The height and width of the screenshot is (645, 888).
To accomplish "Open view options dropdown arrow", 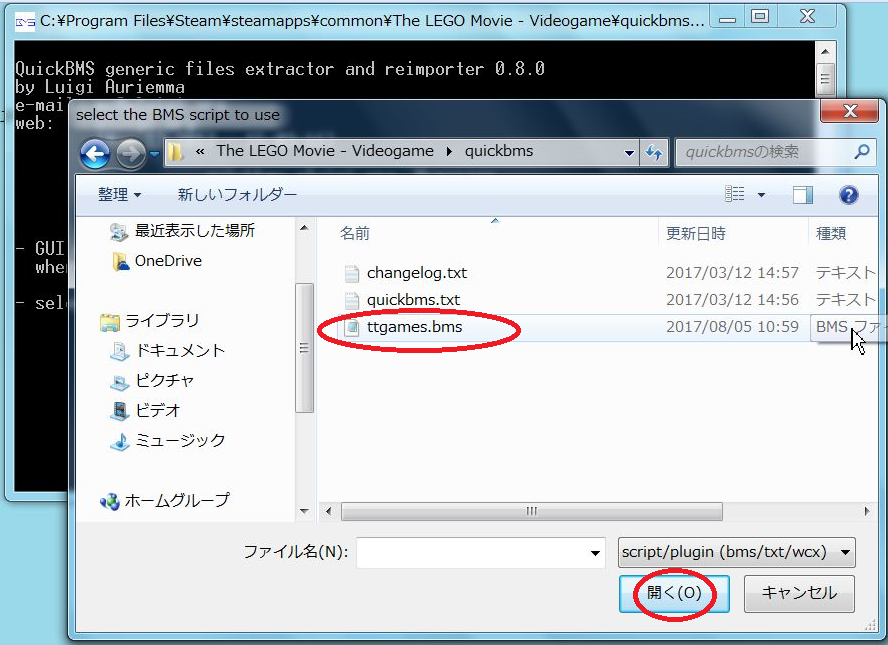I will click(762, 195).
